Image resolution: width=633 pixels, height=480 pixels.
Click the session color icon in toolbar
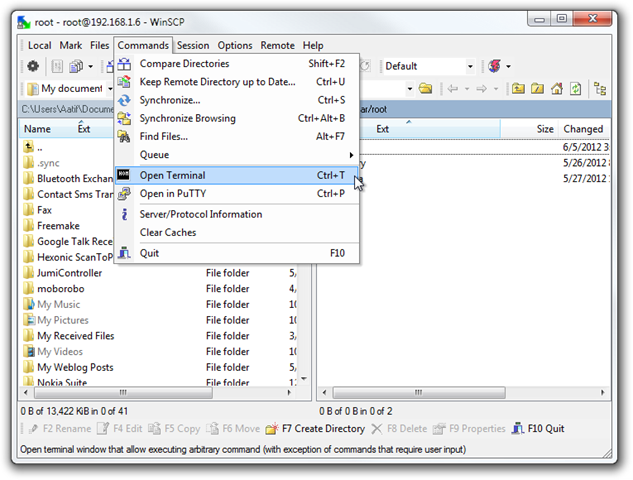coord(495,66)
